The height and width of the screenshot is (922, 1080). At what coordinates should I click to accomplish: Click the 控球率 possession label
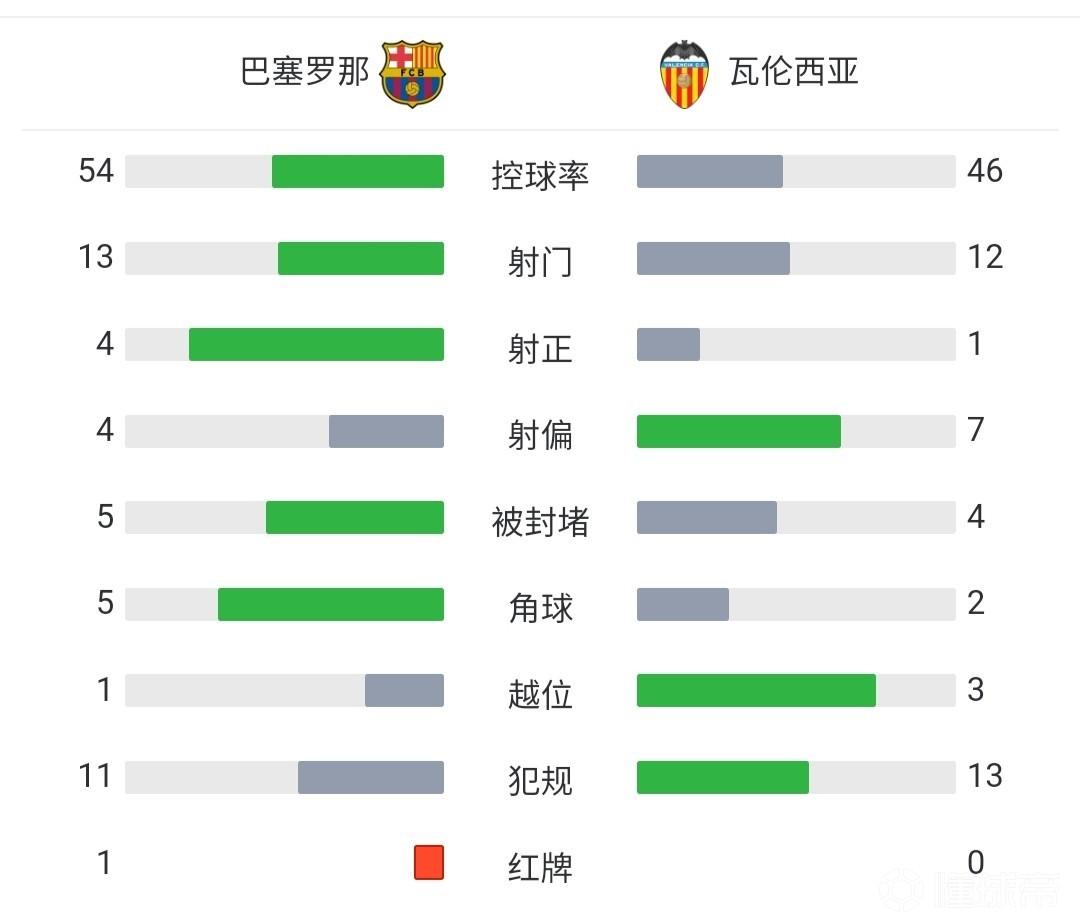pyautogui.click(x=540, y=175)
